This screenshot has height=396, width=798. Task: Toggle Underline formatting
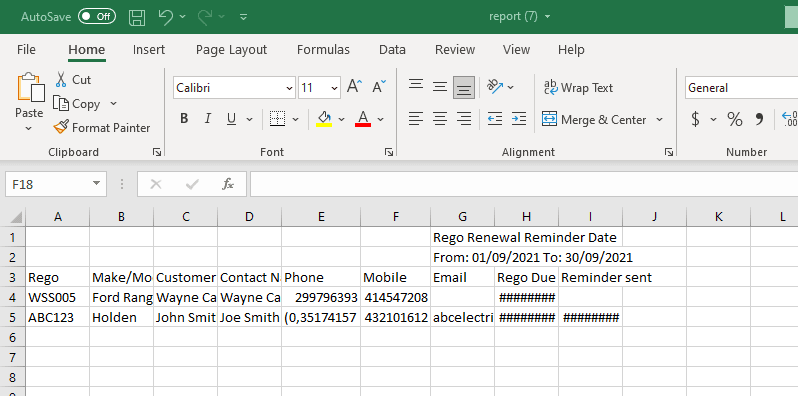click(231, 119)
